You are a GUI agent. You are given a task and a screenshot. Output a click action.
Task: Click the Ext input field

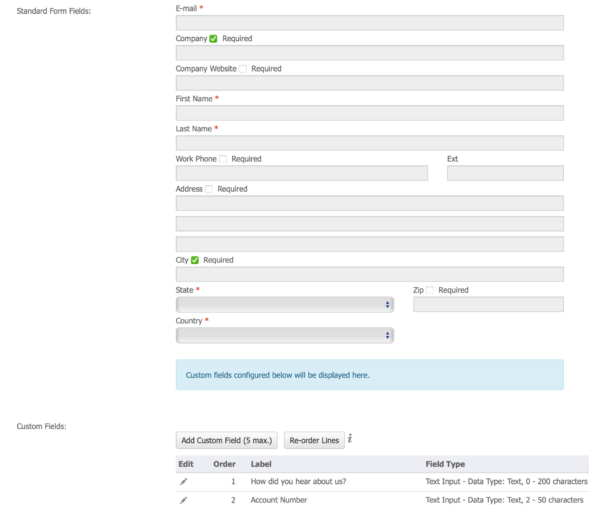[x=505, y=173]
